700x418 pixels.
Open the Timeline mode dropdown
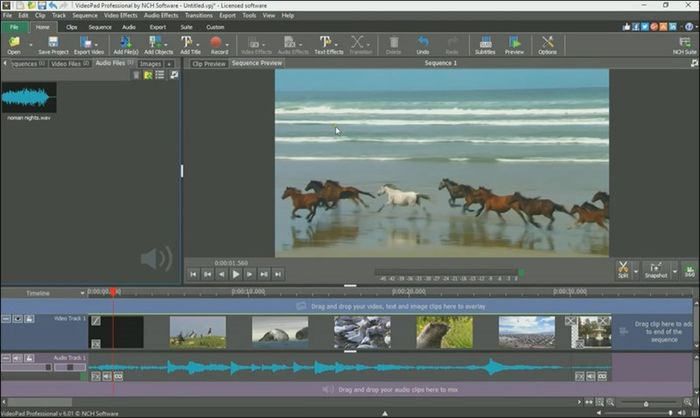pos(82,293)
